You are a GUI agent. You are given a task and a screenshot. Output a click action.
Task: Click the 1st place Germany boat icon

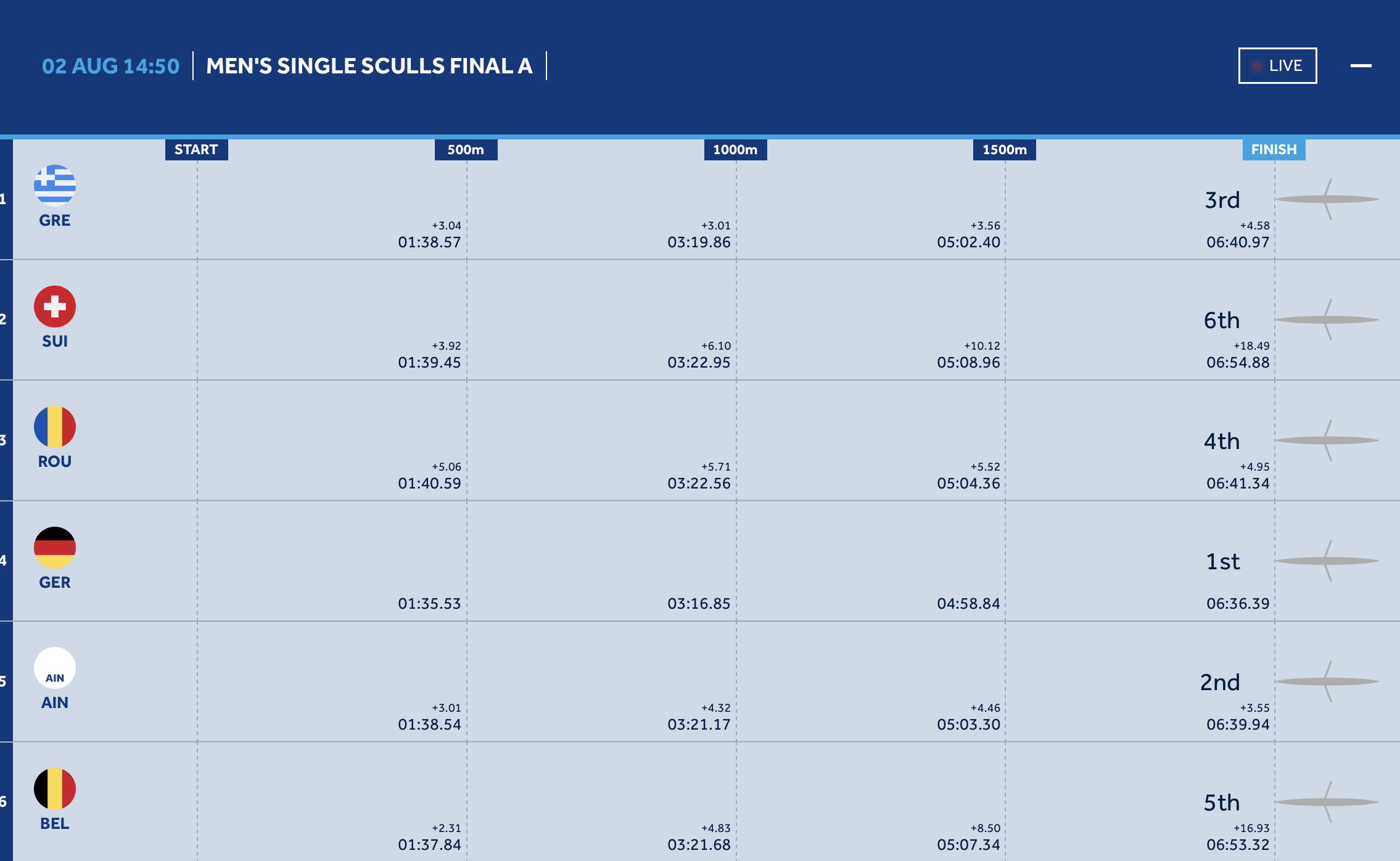[1327, 561]
